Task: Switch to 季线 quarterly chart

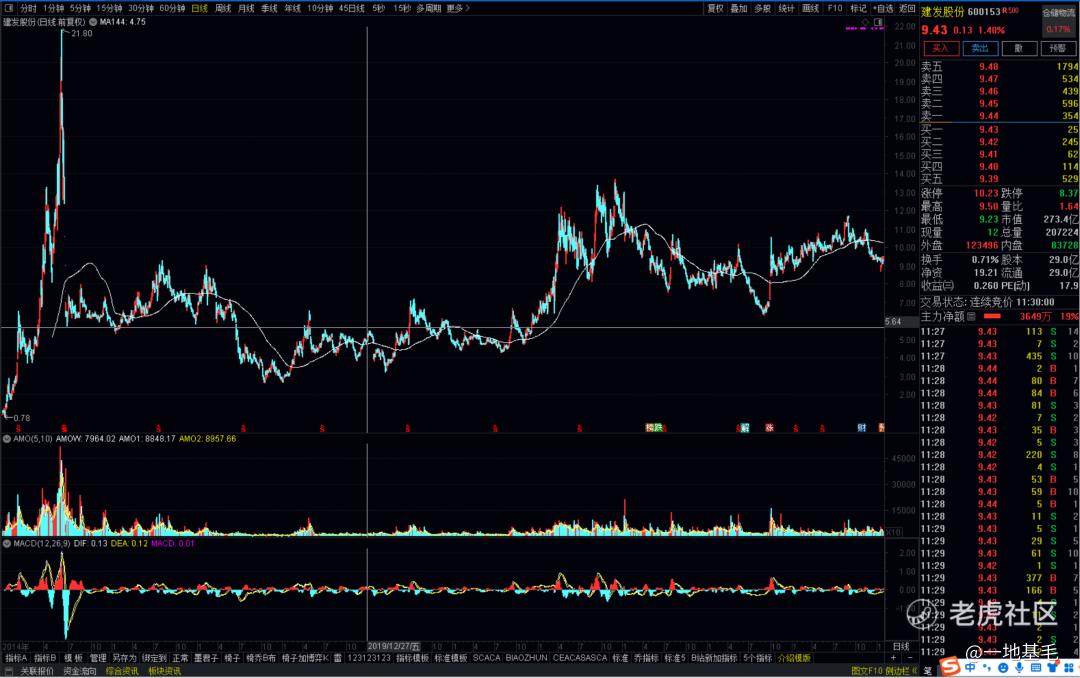Action: tap(269, 8)
